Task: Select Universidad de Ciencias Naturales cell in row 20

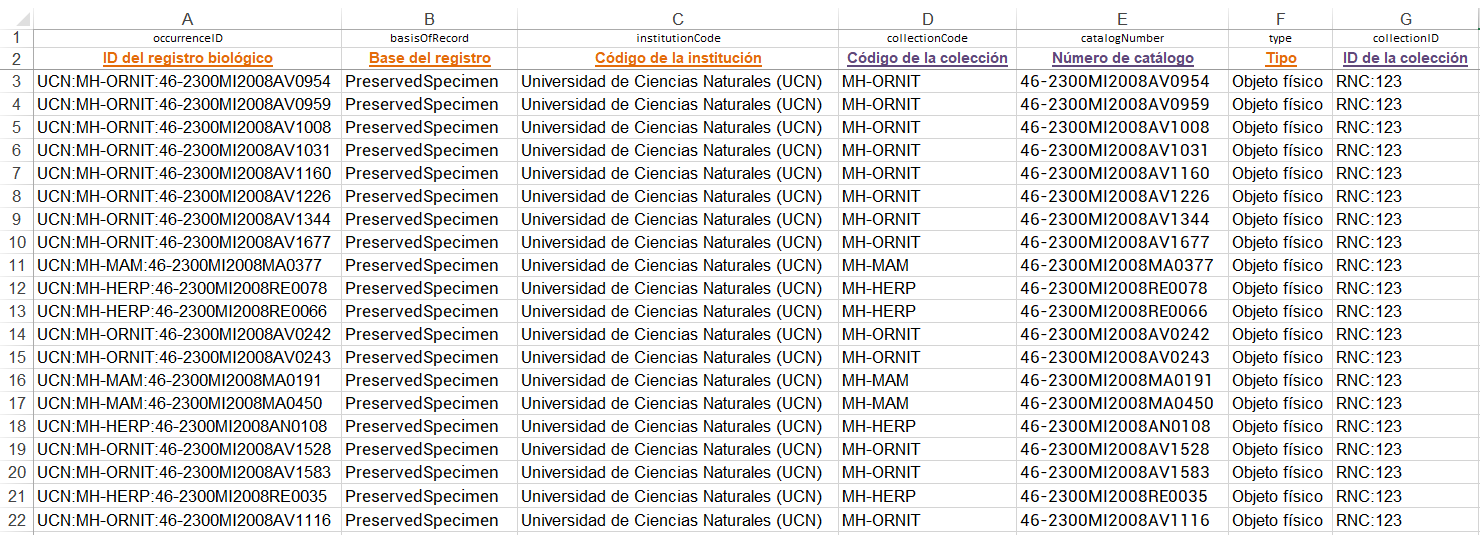Action: click(678, 472)
